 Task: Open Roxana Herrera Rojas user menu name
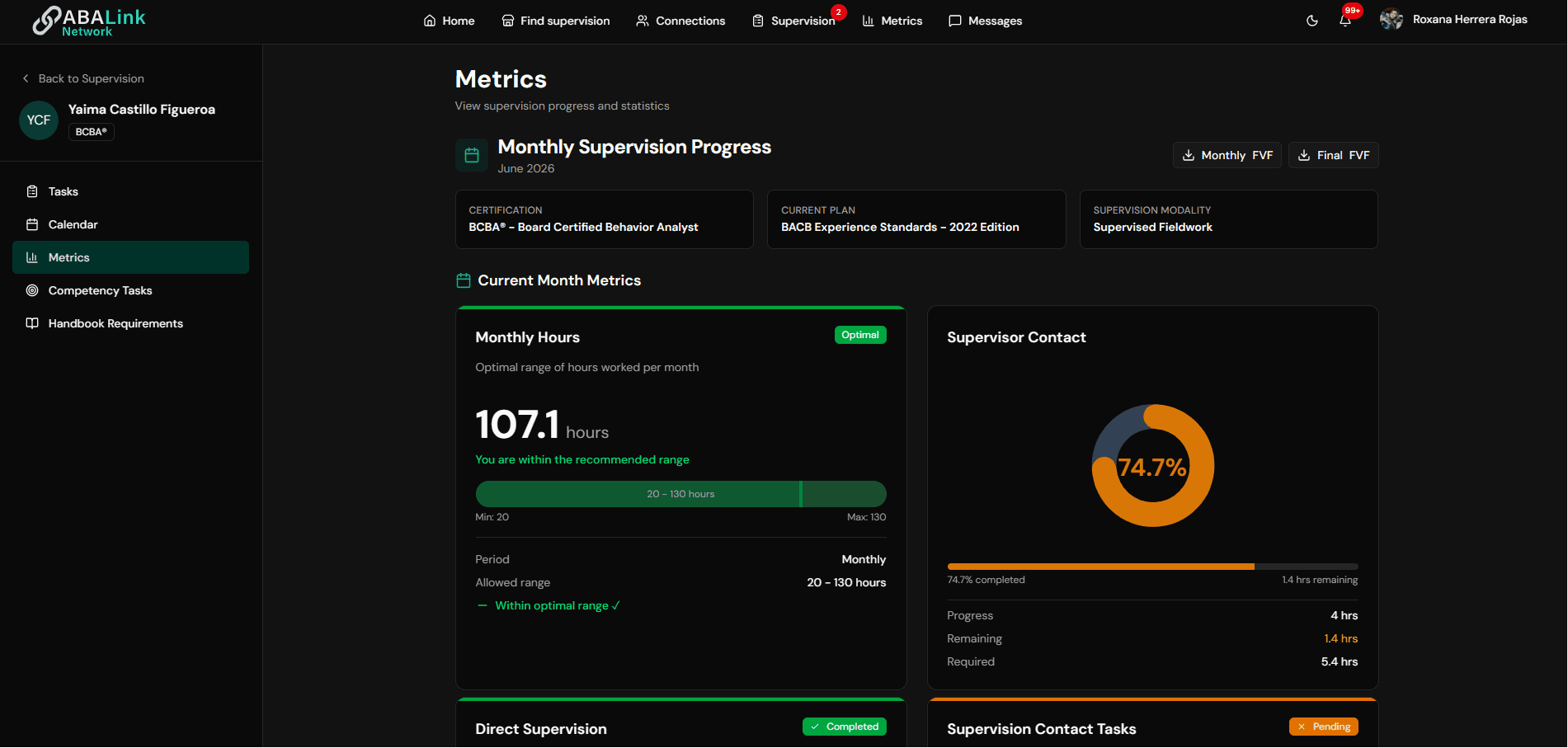tap(1470, 20)
